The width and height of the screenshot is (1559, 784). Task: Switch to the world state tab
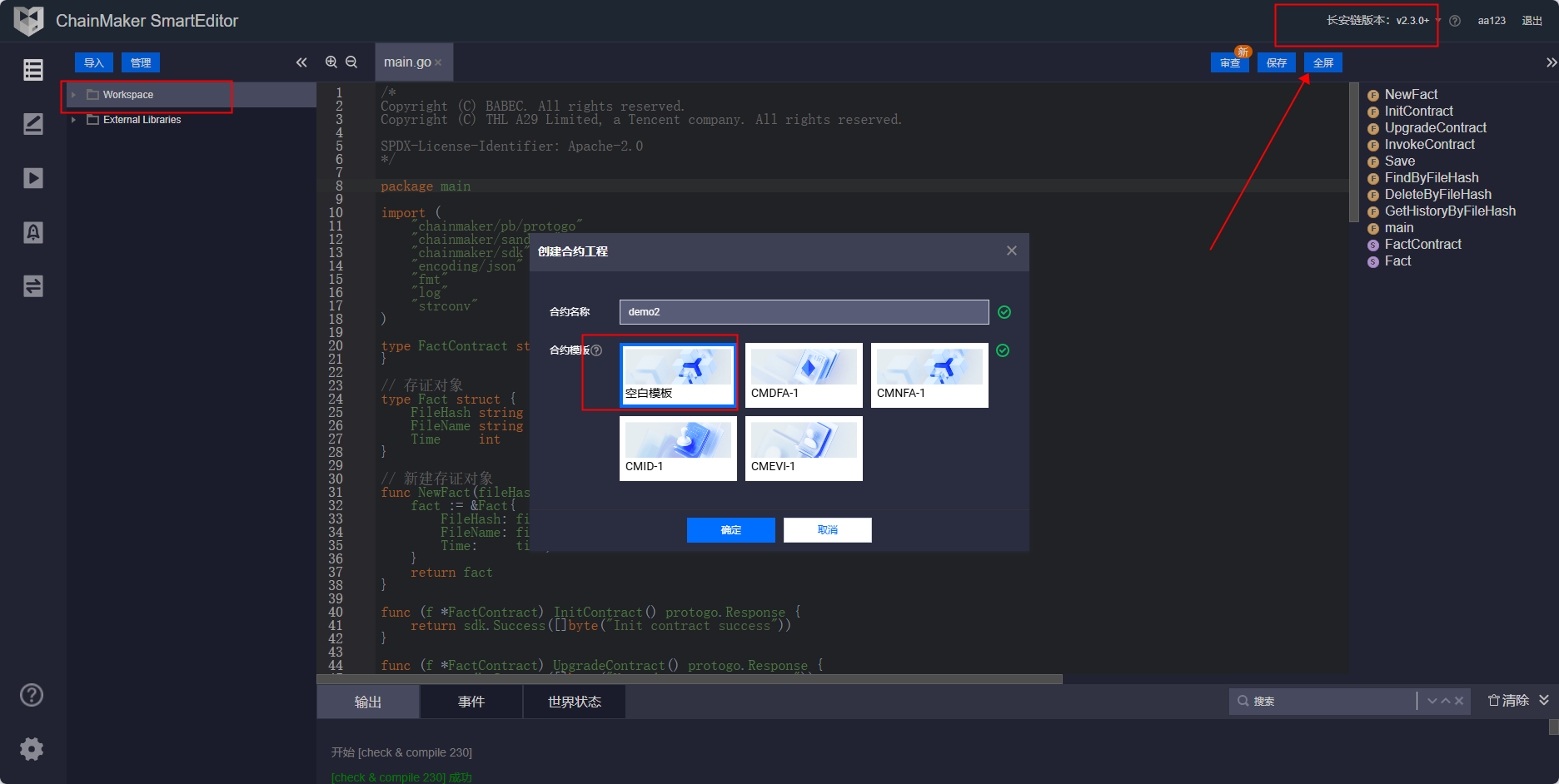(575, 702)
